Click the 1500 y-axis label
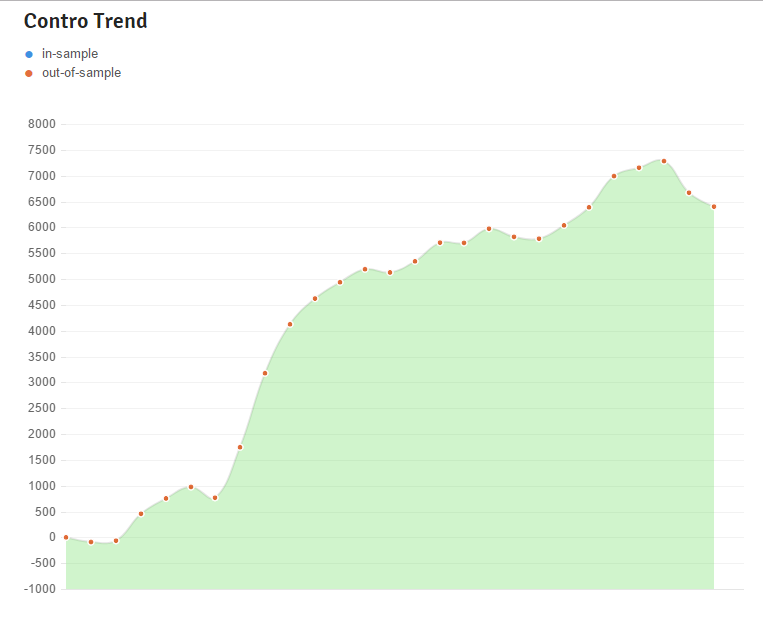 tap(42, 460)
